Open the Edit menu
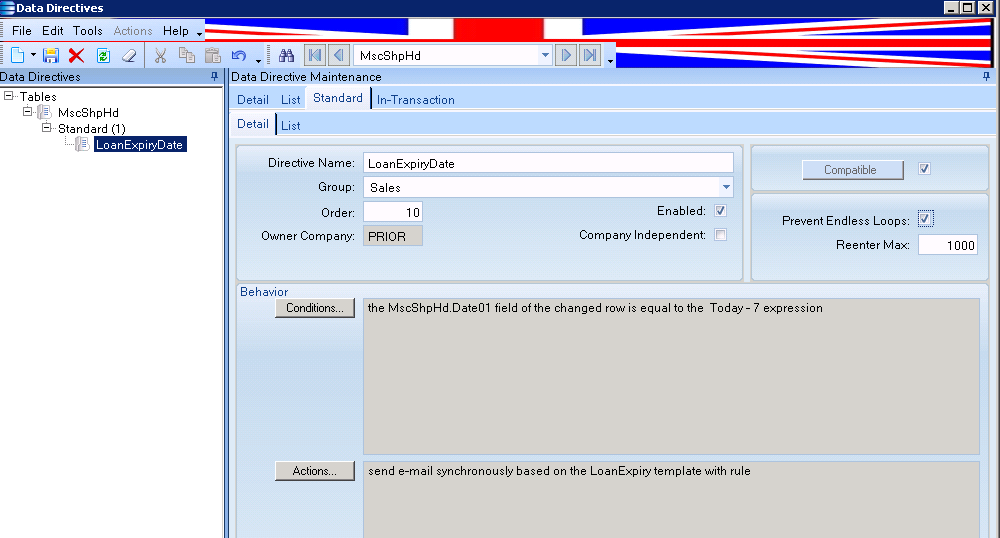1000x538 pixels. 52,31
